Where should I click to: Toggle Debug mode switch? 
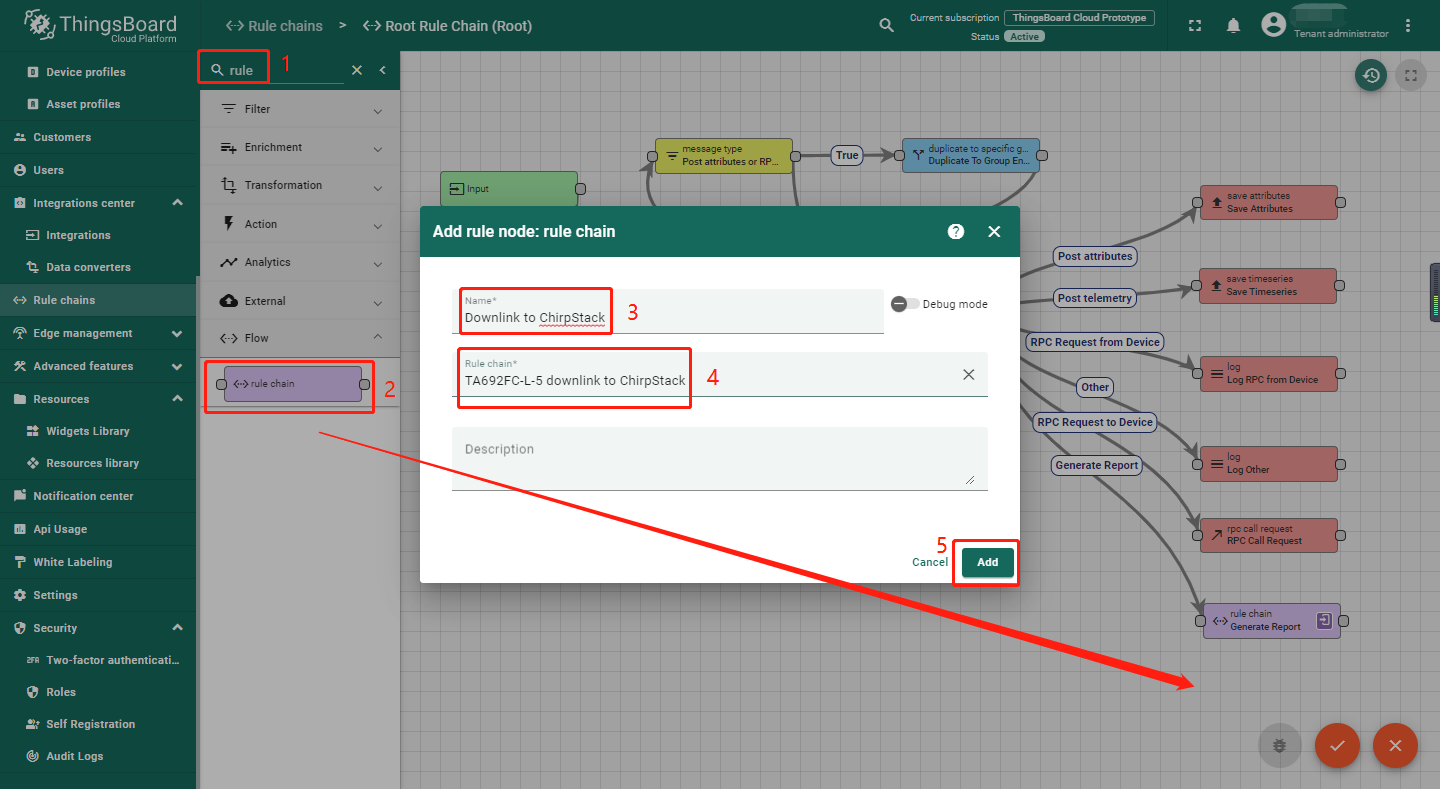click(905, 304)
